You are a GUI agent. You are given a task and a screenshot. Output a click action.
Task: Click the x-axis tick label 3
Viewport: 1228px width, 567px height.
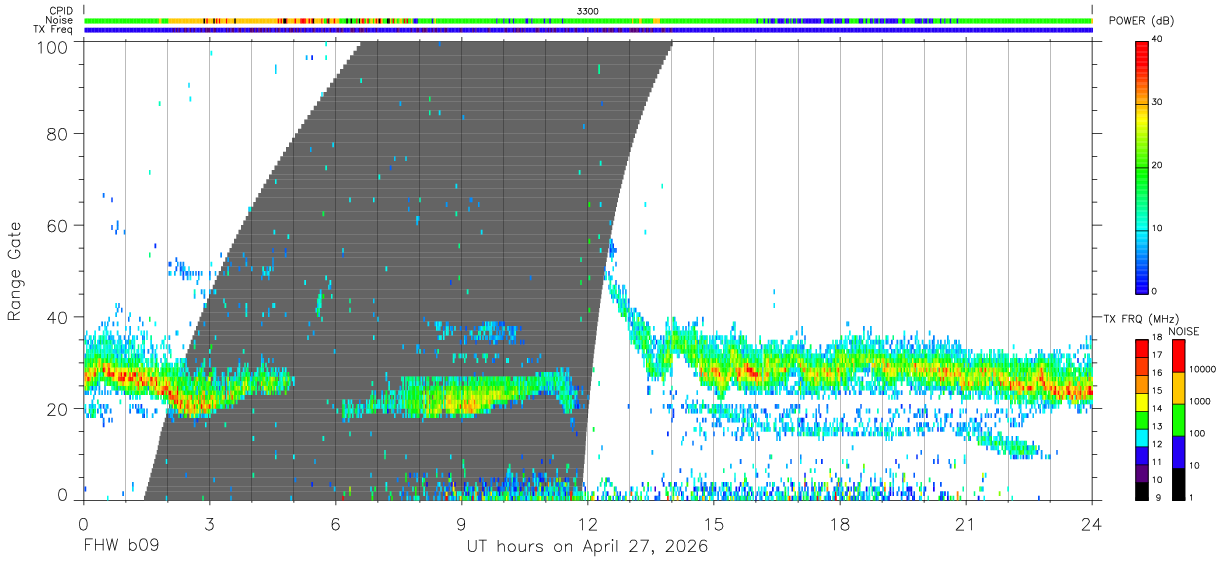pyautogui.click(x=209, y=524)
